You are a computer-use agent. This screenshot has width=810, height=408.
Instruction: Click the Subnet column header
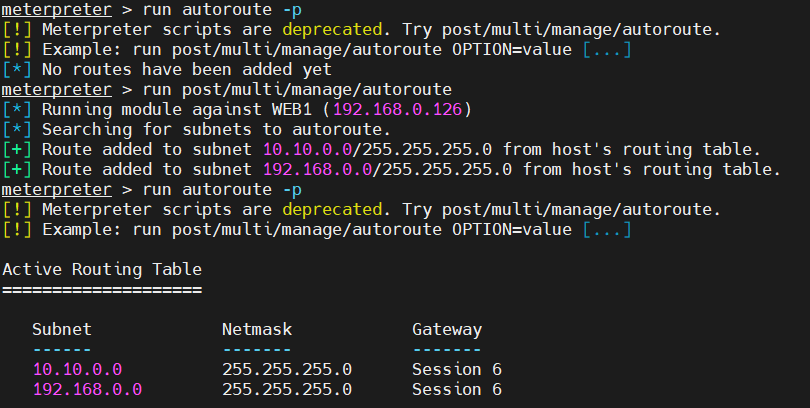pos(62,329)
